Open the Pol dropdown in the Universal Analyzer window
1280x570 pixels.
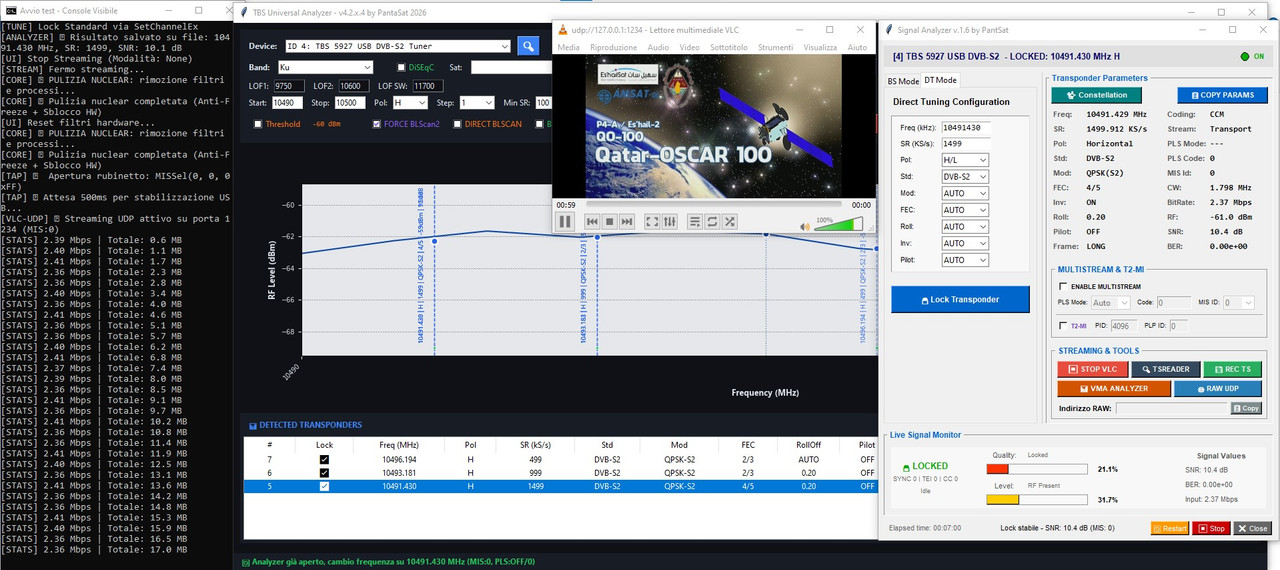[x=422, y=102]
